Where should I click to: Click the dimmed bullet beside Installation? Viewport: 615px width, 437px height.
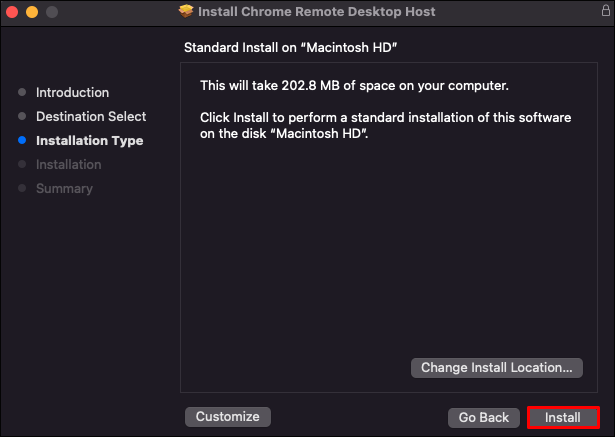point(22,165)
